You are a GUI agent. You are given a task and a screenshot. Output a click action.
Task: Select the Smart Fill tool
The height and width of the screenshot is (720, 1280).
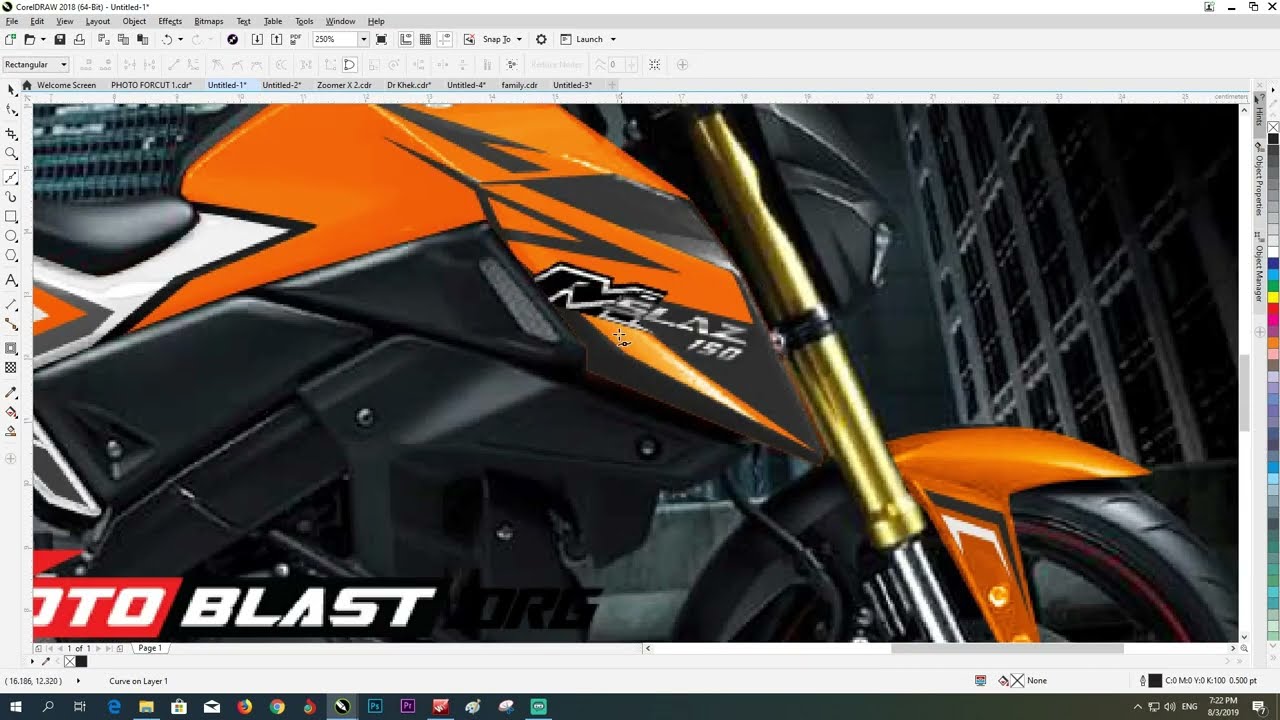[11, 432]
